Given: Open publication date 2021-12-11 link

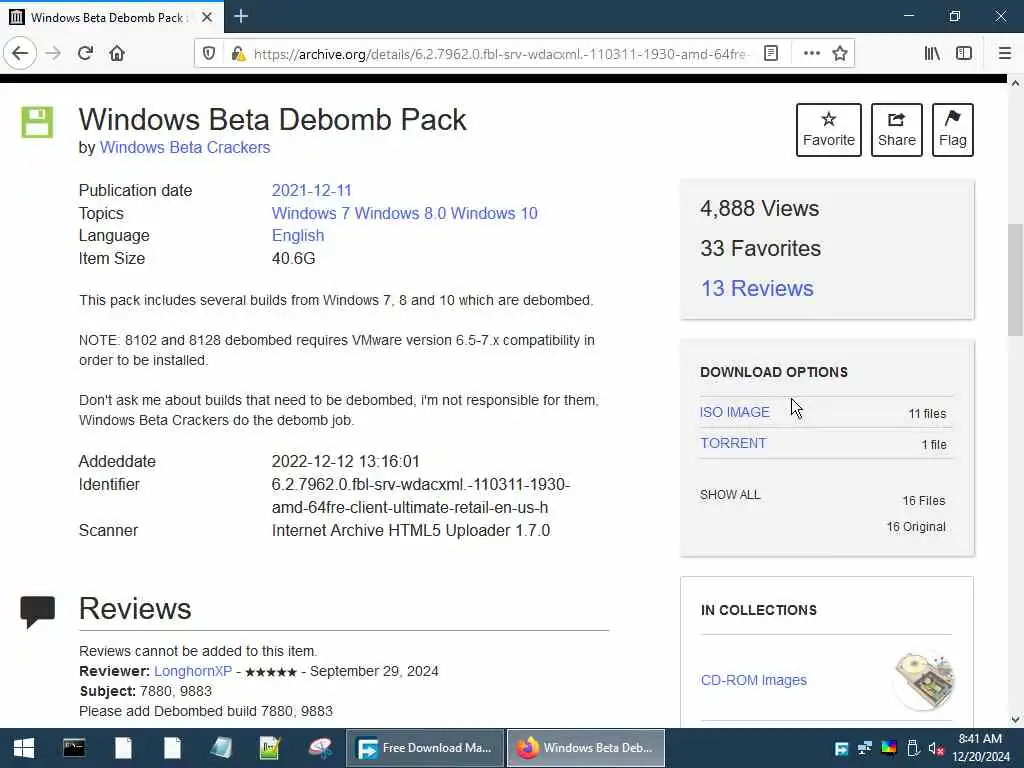Looking at the screenshot, I should point(312,191).
